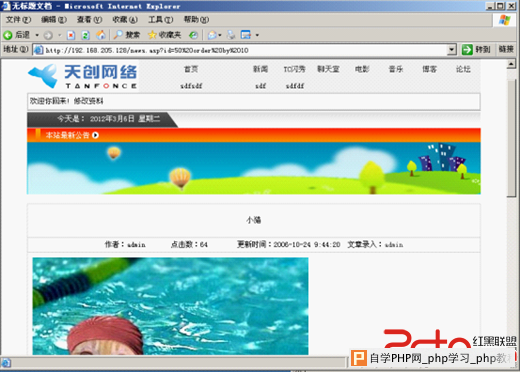Print the page using the printer icon

point(231,35)
